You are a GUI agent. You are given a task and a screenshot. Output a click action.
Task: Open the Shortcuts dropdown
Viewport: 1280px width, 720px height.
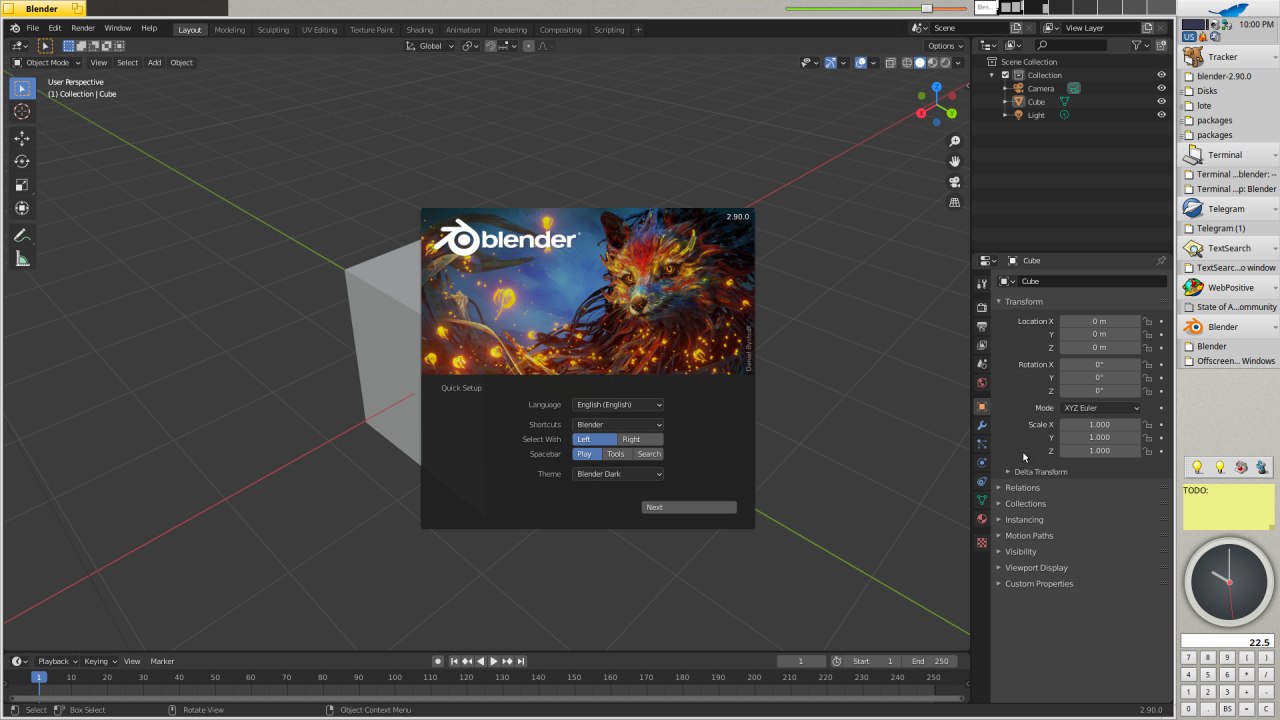(x=618, y=425)
